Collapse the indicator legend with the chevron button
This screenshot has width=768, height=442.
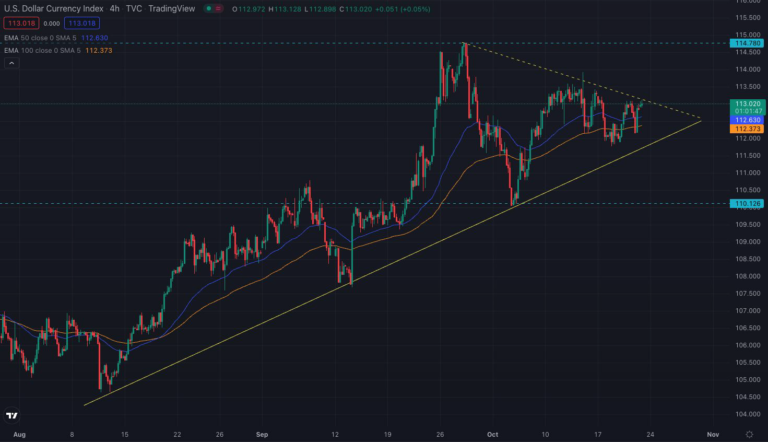coord(12,63)
